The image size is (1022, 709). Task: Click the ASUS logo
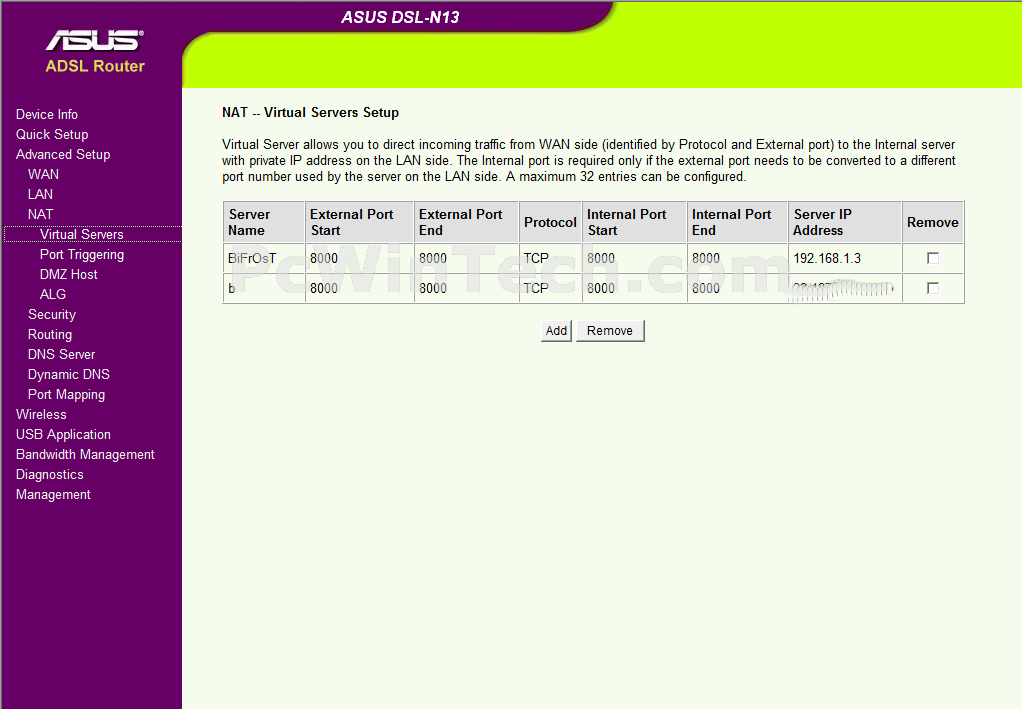pyautogui.click(x=95, y=40)
